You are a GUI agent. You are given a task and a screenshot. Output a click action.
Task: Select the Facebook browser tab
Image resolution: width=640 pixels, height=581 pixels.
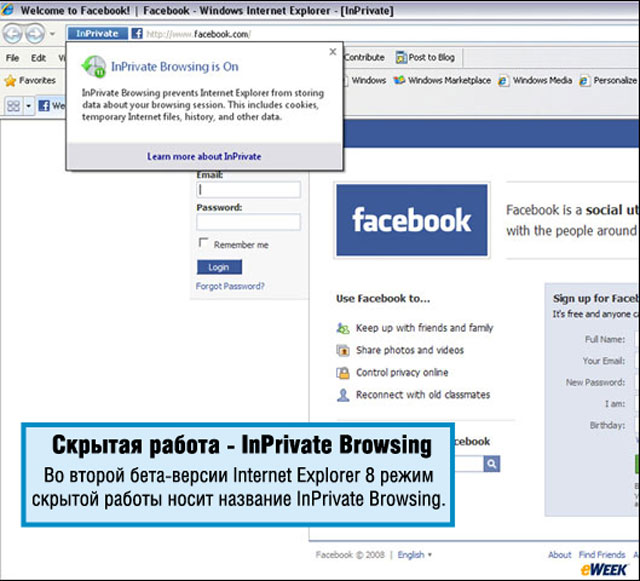(51, 106)
